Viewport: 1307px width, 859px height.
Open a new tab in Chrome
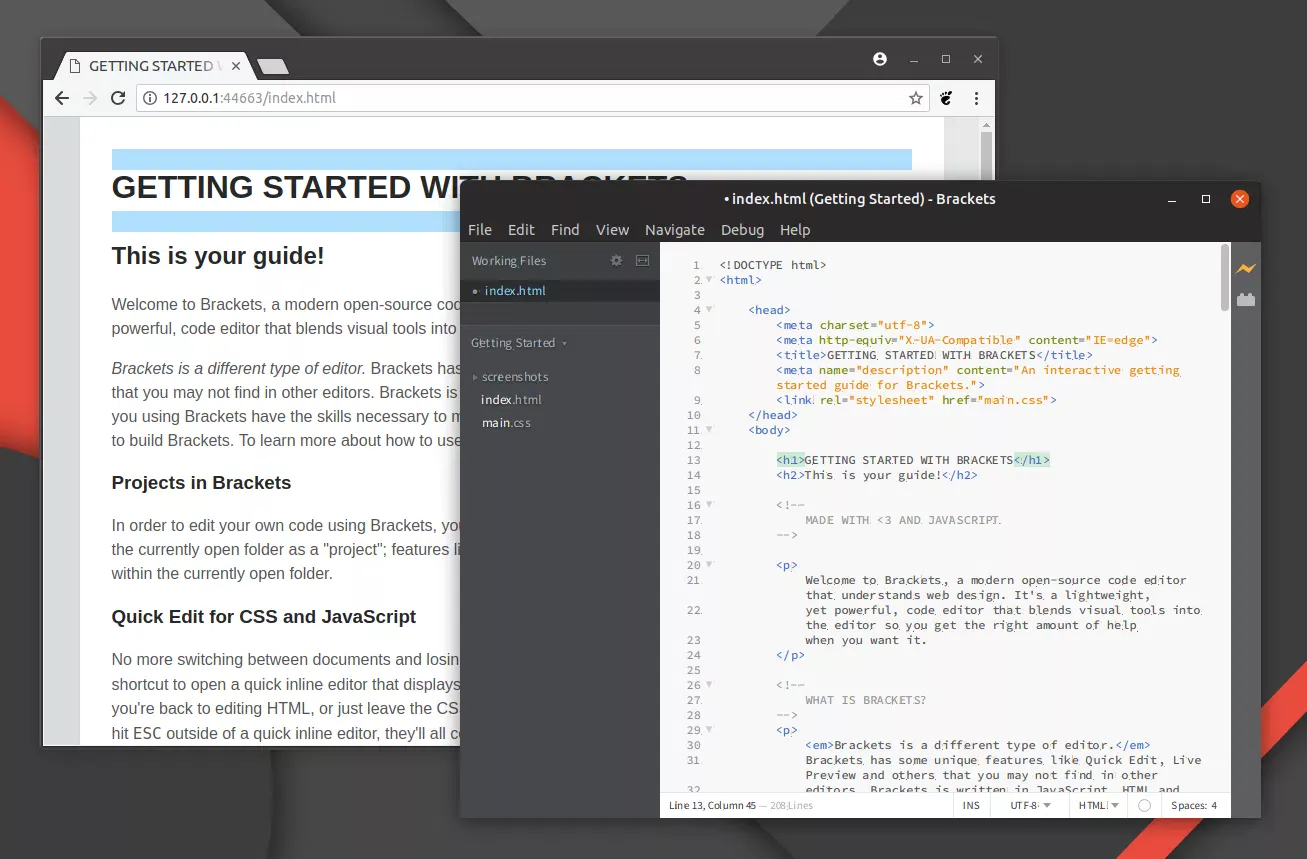point(273,67)
